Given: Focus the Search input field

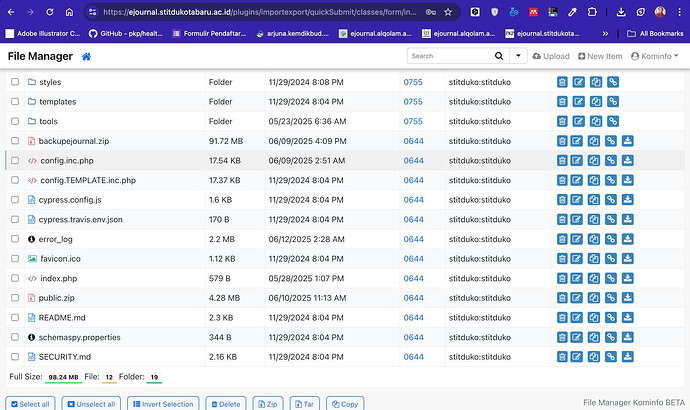Looking at the screenshot, I should click(x=450, y=56).
